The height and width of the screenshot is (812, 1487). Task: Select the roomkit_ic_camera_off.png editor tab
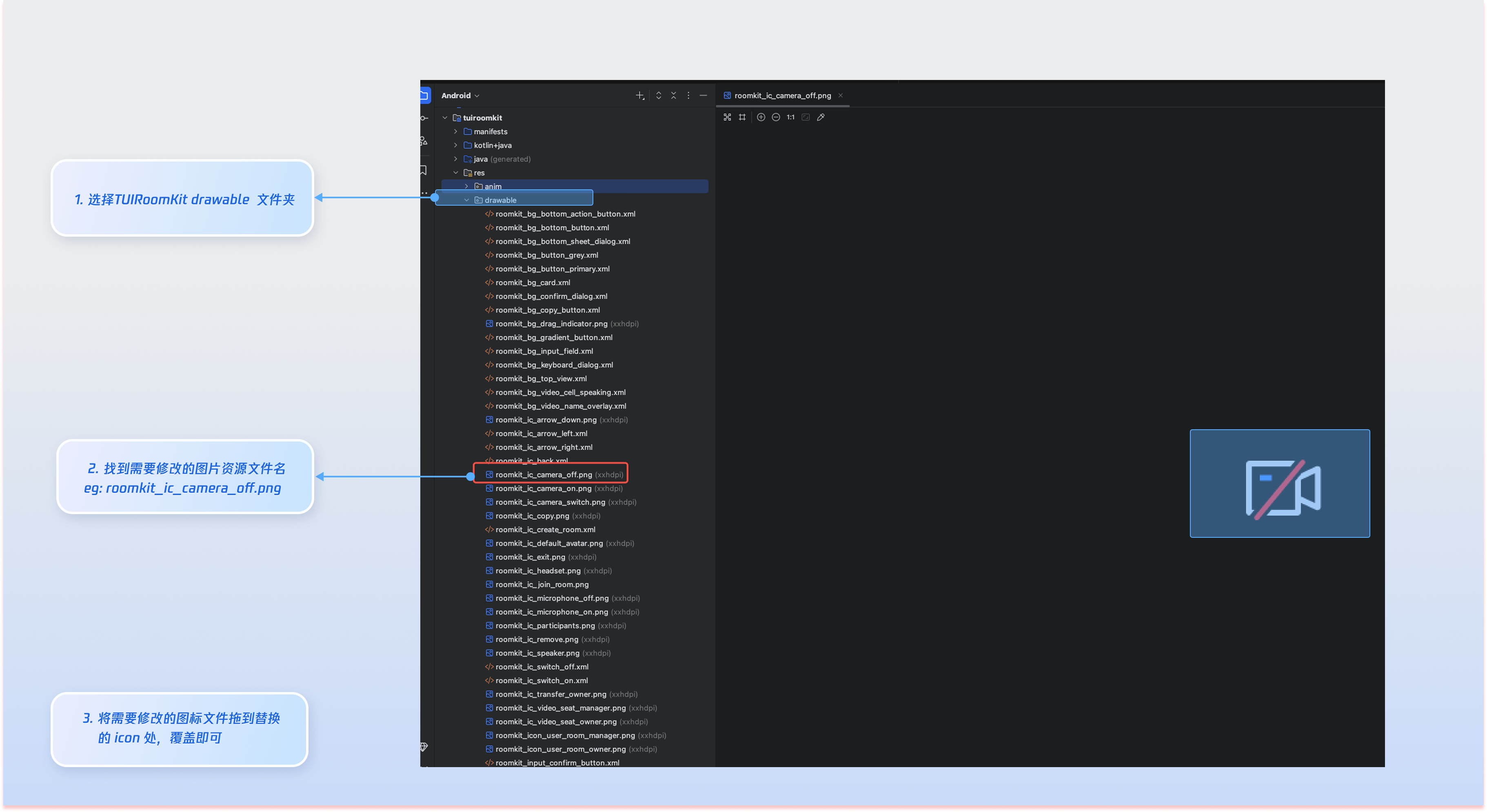[782, 96]
